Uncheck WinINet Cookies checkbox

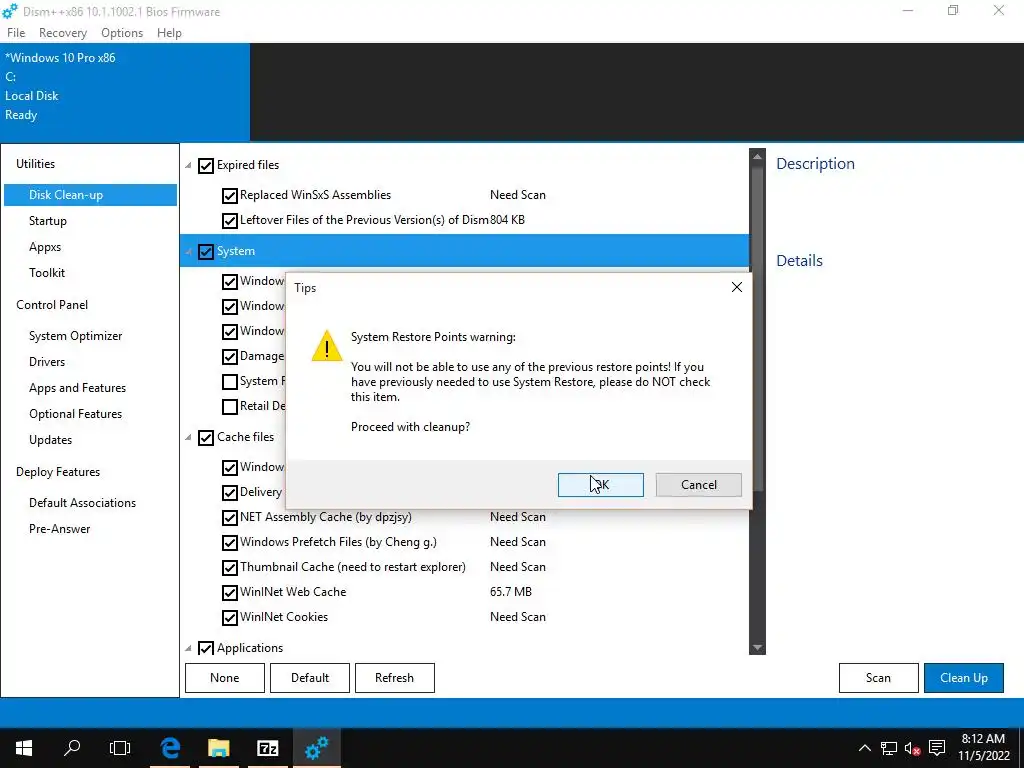pos(229,618)
